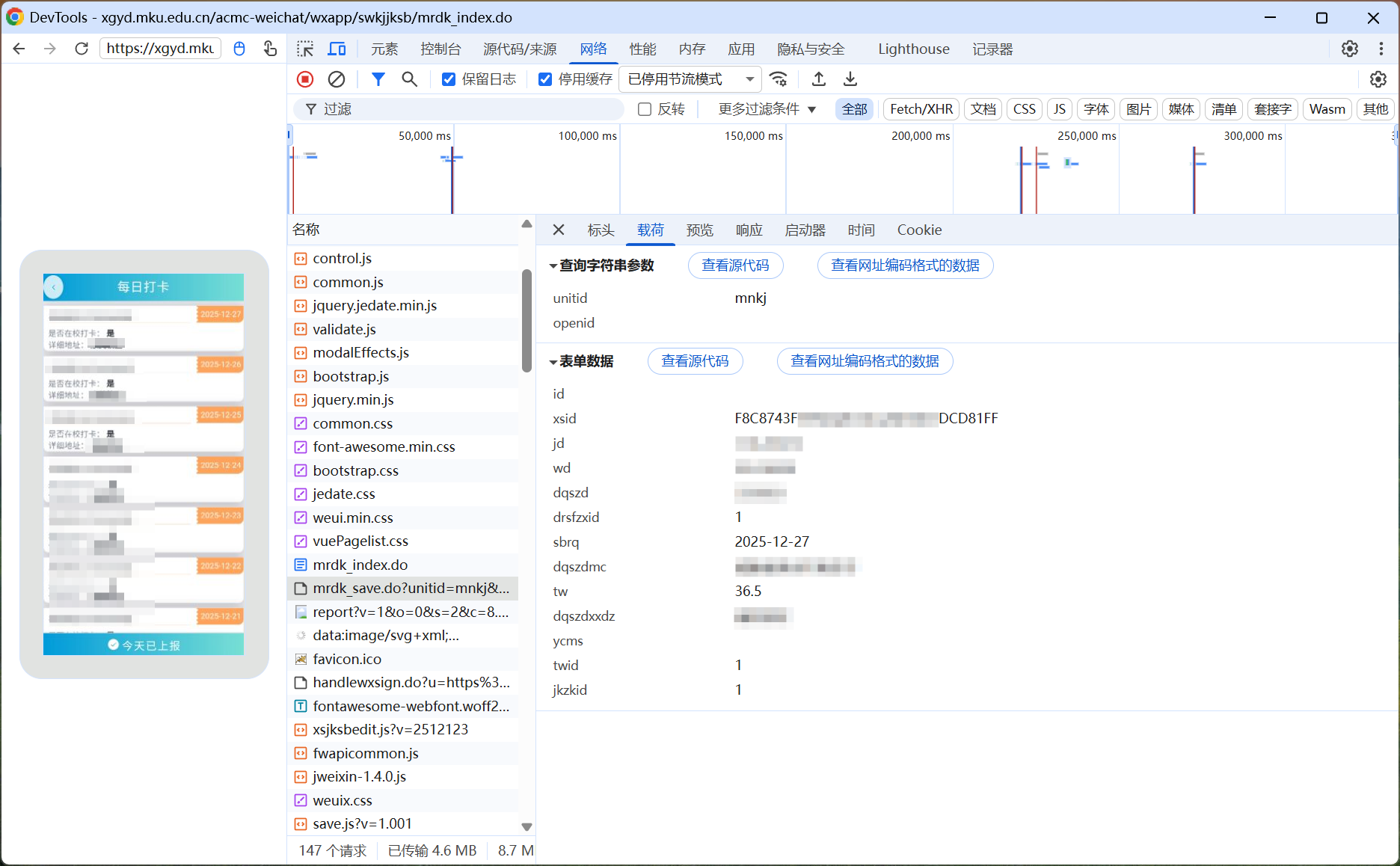Open the 控制台 panel tab
1400x866 pixels.
[440, 49]
